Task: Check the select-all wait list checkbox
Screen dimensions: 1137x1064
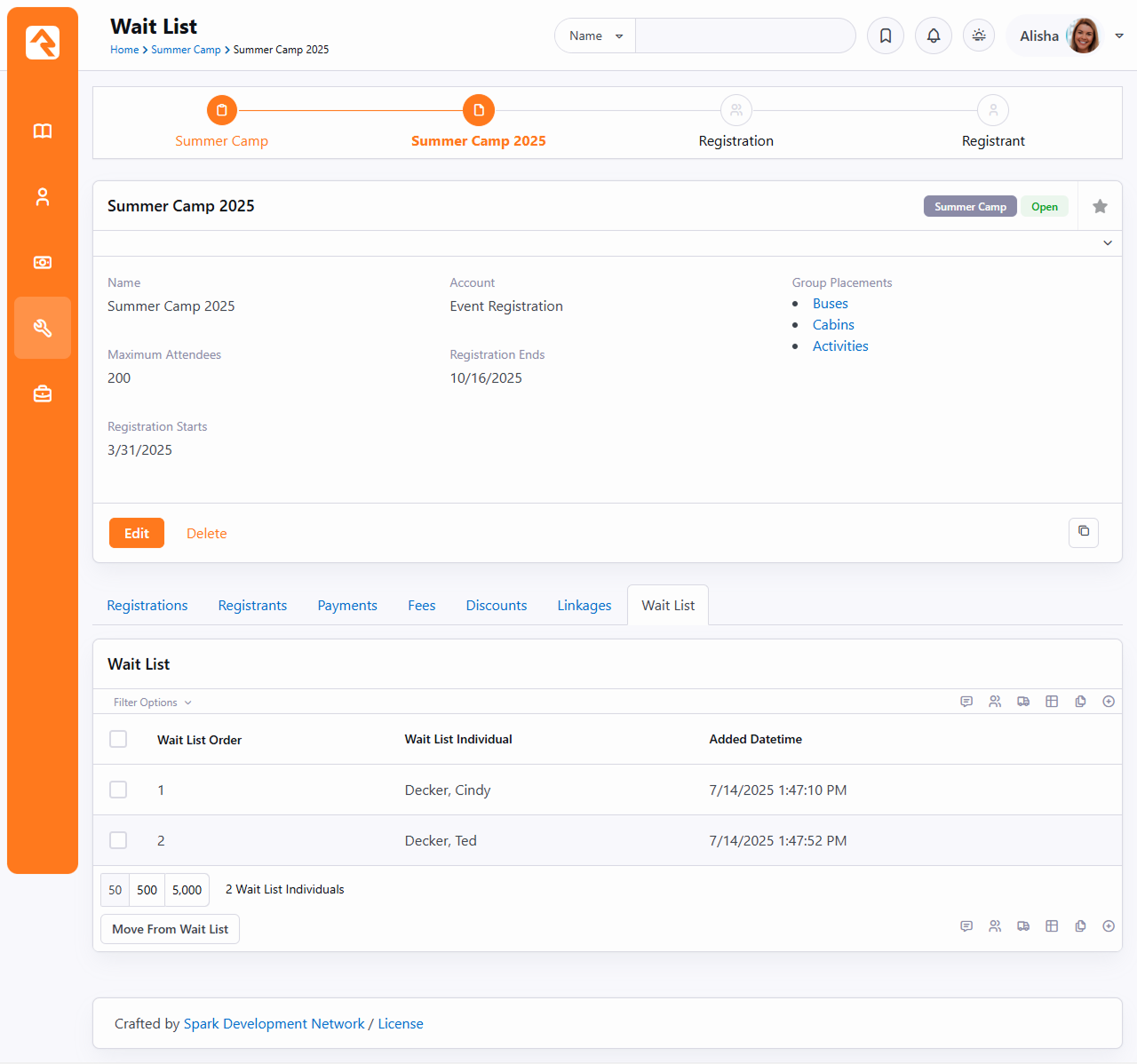Action: (118, 739)
